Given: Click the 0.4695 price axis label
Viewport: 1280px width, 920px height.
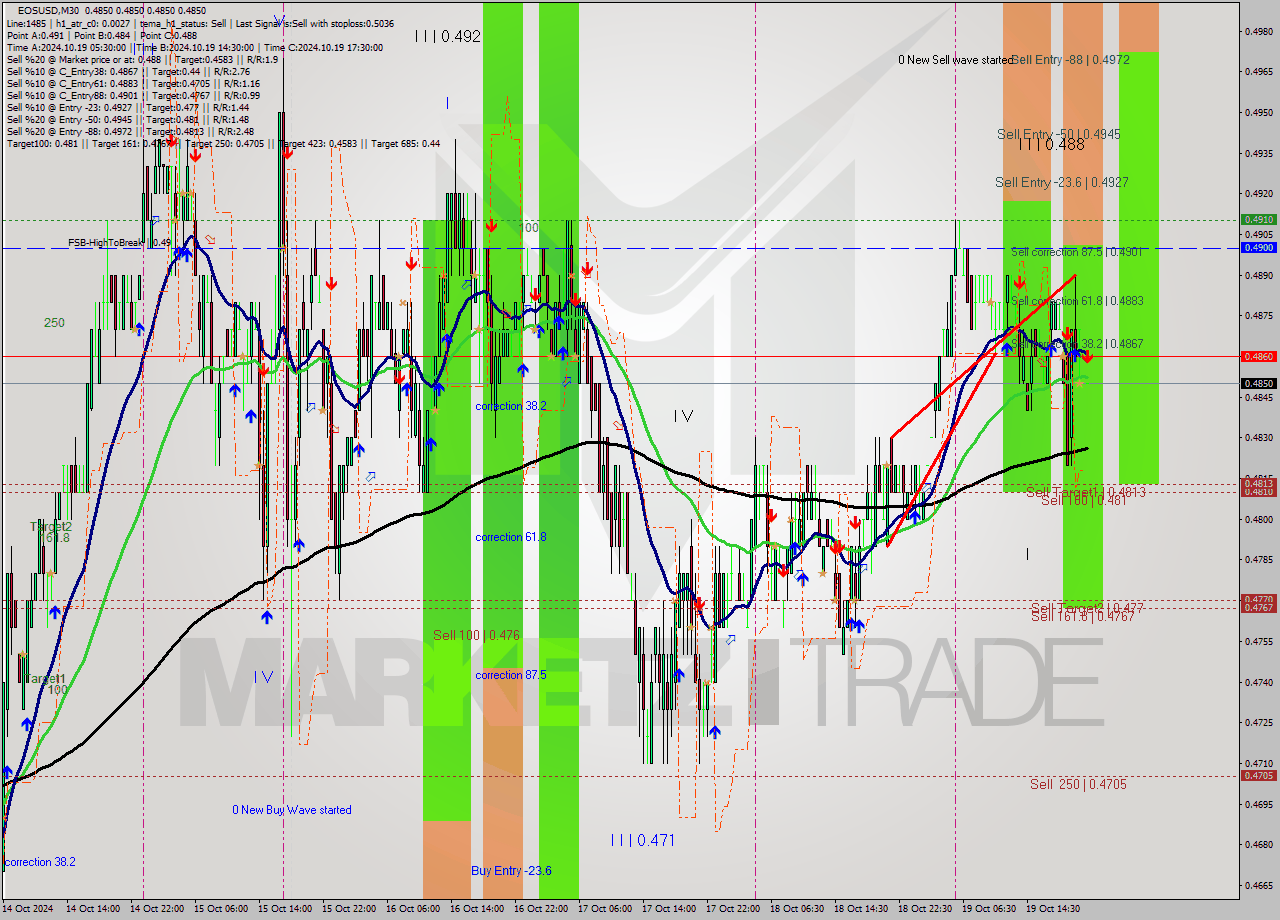Looking at the screenshot, I should click(x=1259, y=803).
